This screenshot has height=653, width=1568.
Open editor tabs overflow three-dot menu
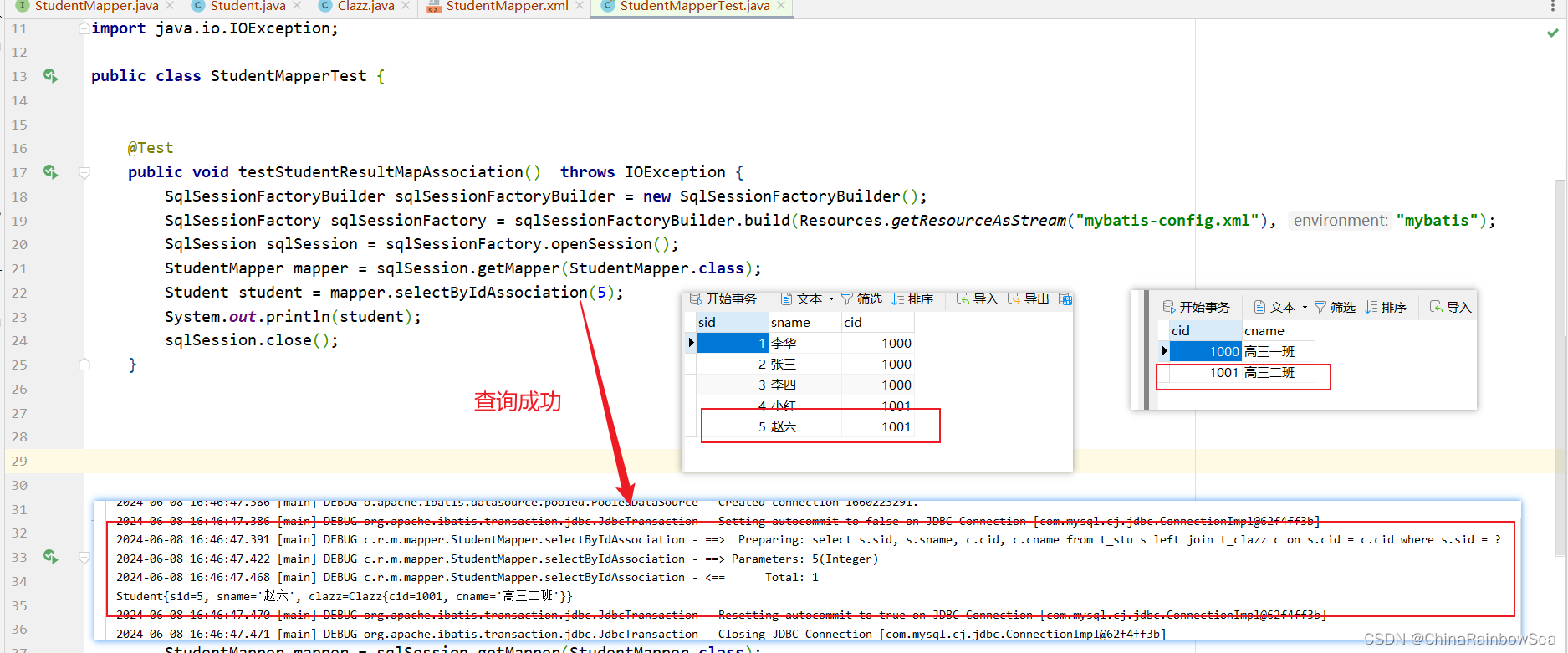[x=1553, y=7]
